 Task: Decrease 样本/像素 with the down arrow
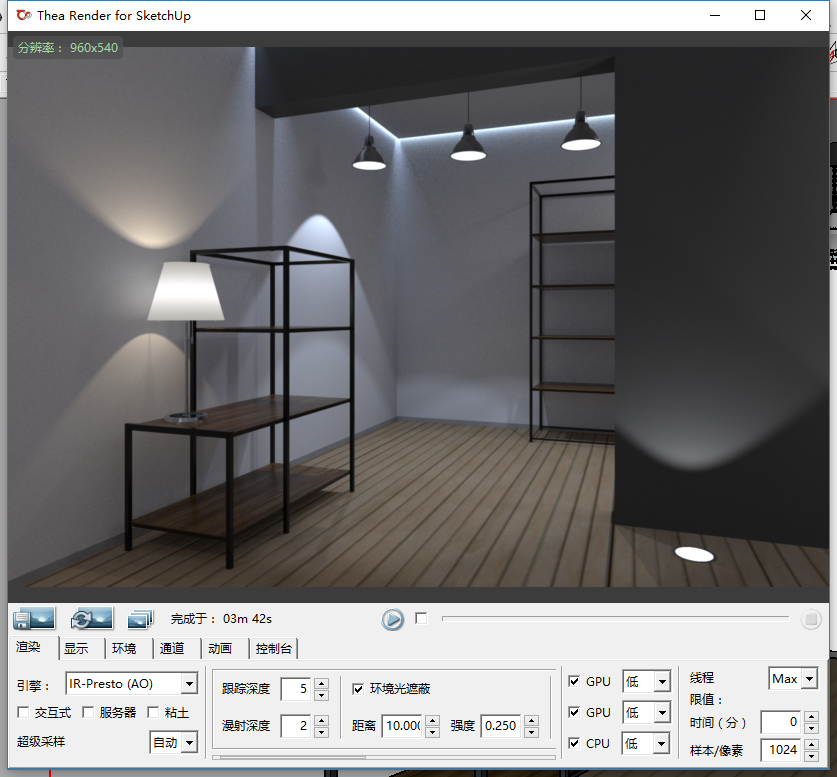811,756
